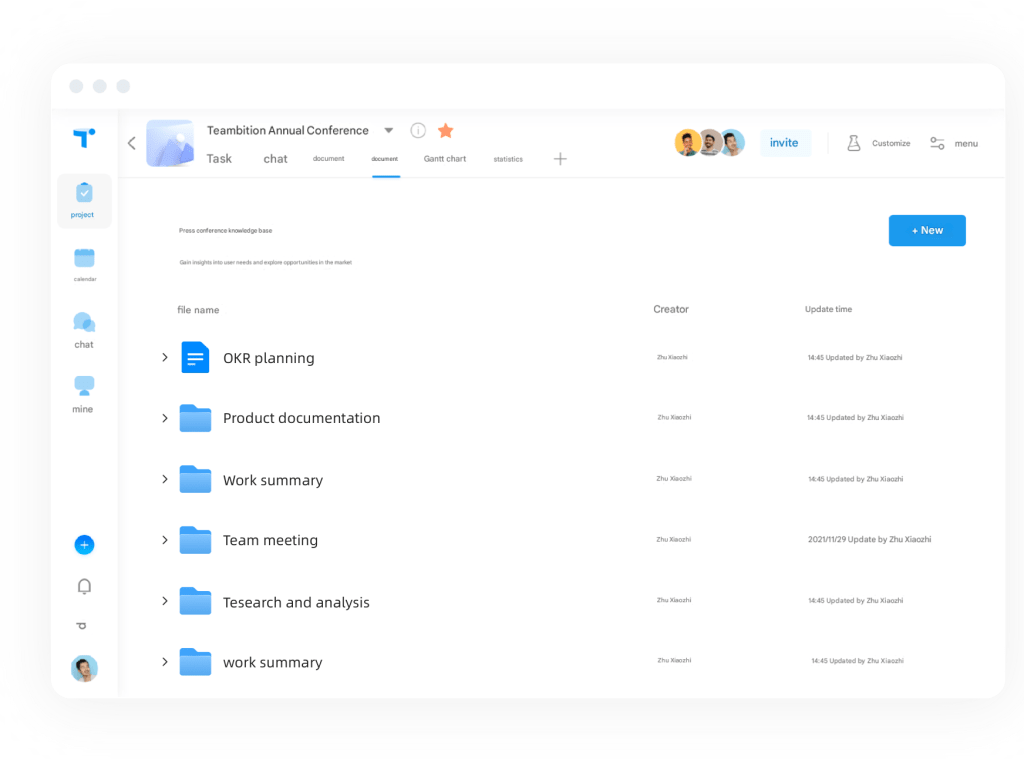This screenshot has height=759, width=1024.
Task: Open chat from the left sidebar
Action: 84,330
